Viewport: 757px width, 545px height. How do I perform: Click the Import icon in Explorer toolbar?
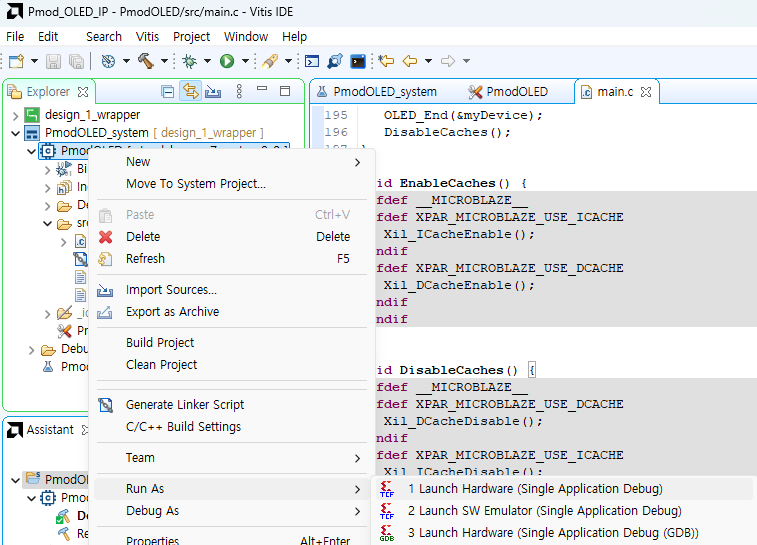pyautogui.click(x=213, y=91)
